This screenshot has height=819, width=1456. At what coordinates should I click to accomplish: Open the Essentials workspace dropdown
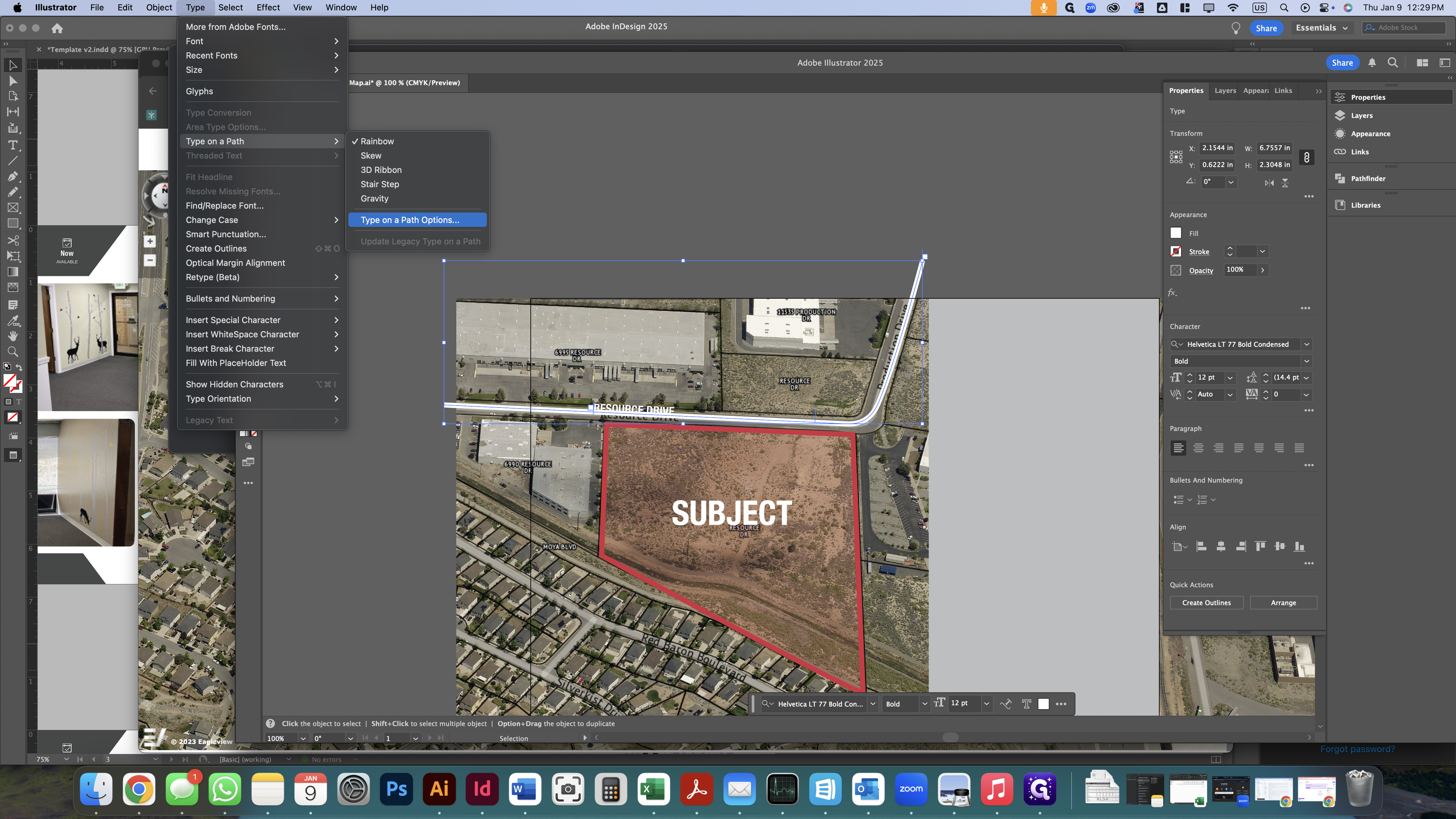point(1321,28)
